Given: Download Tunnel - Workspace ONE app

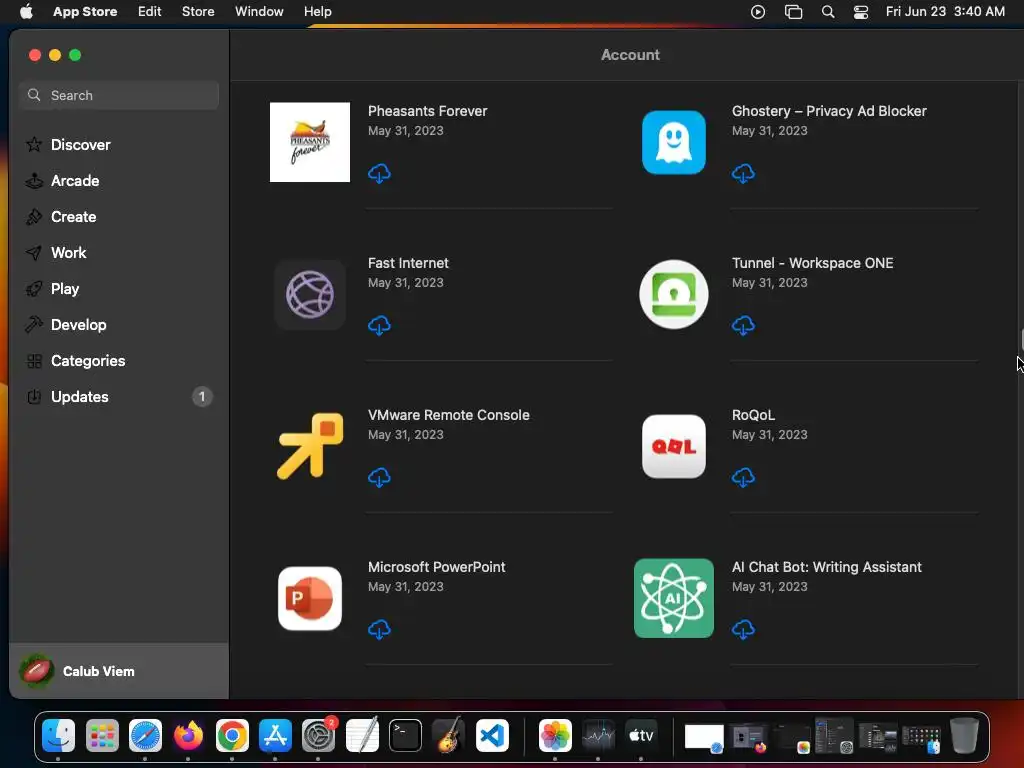Looking at the screenshot, I should [x=743, y=325].
